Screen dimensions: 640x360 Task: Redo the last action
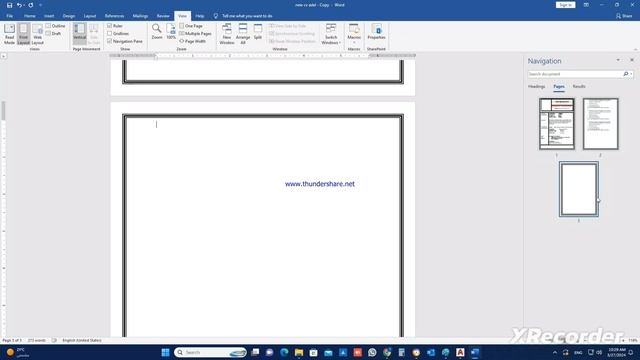point(31,5)
